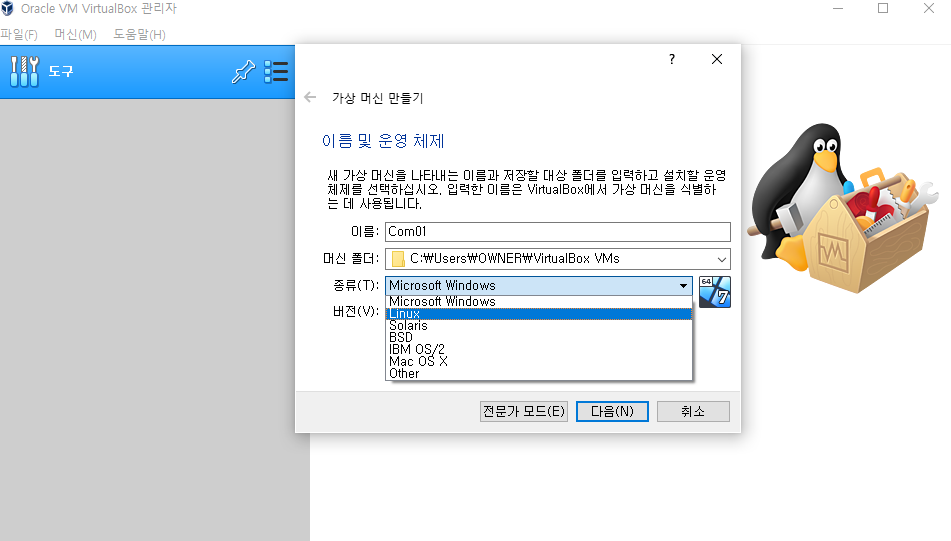This screenshot has height=541, width=951.
Task: Click the 다음(N) next button
Action: (x=612, y=411)
